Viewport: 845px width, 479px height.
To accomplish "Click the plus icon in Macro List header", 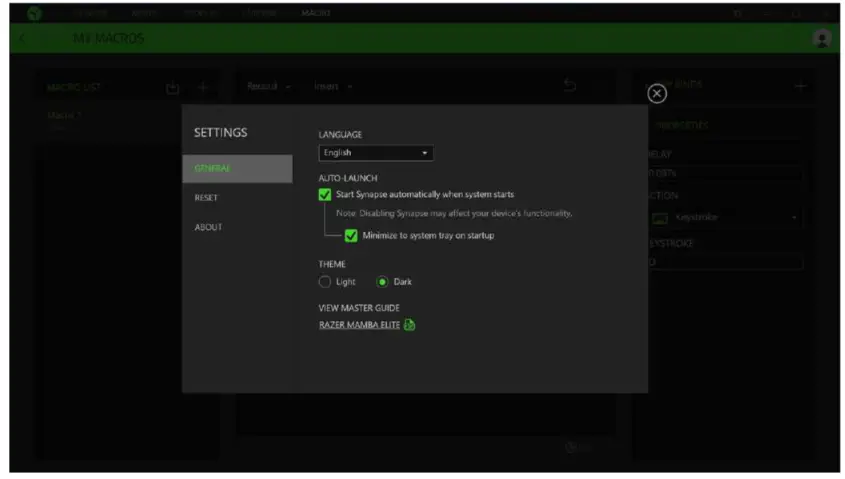I will pos(203,87).
